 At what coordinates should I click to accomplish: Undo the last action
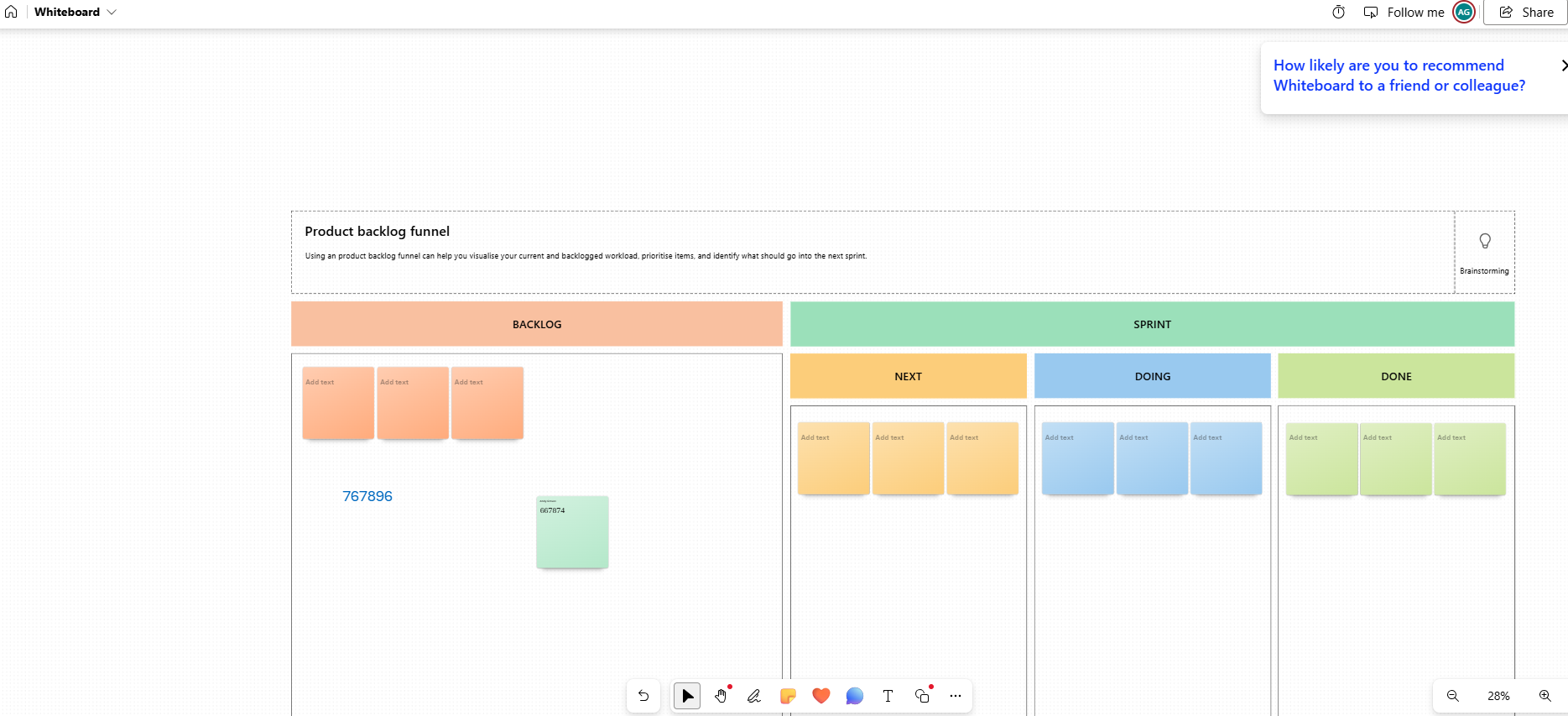coord(643,696)
